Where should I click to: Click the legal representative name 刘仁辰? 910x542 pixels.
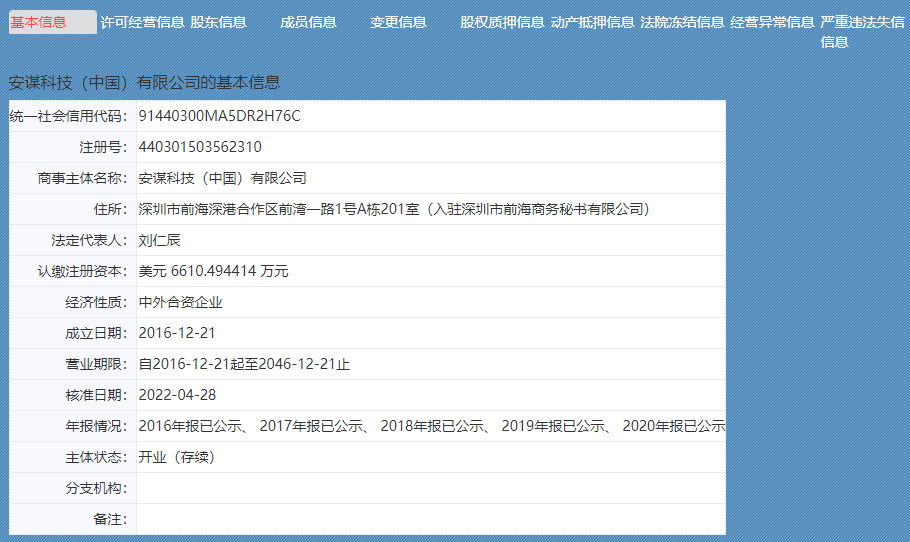[x=160, y=240]
